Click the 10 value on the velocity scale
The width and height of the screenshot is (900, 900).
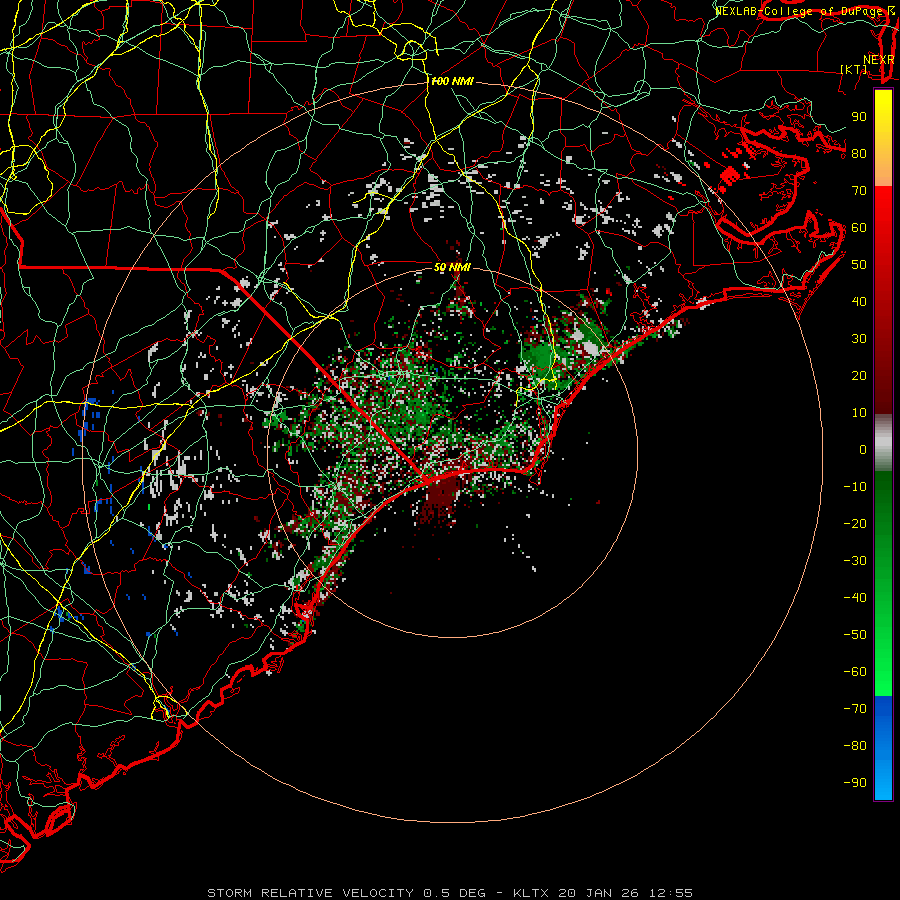[x=859, y=413]
